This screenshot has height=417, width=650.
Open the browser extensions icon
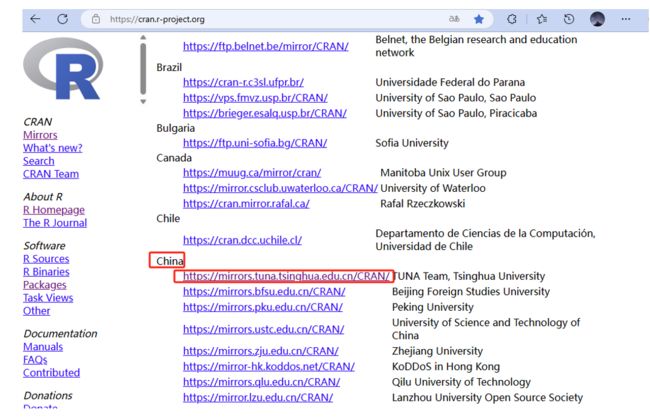coord(512,19)
